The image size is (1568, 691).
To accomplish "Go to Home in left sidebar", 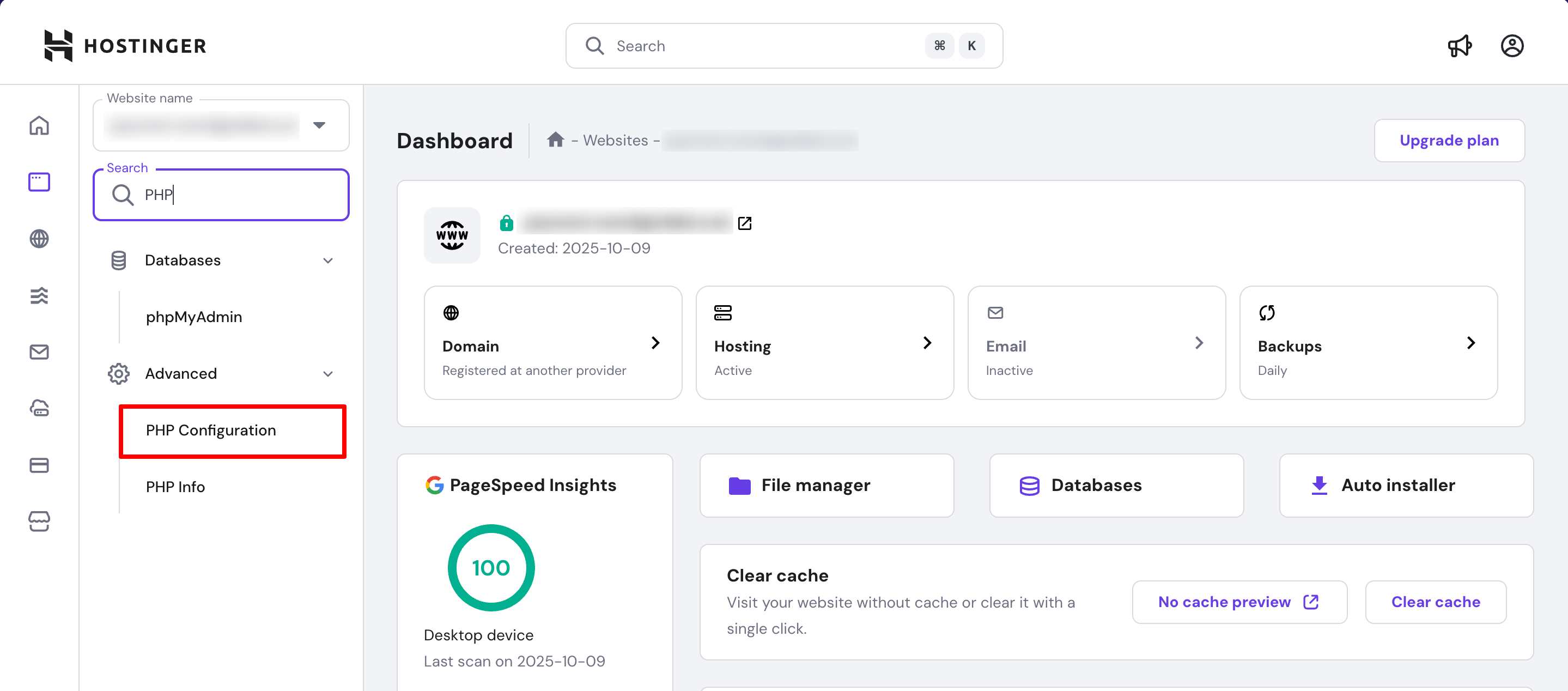I will point(39,125).
